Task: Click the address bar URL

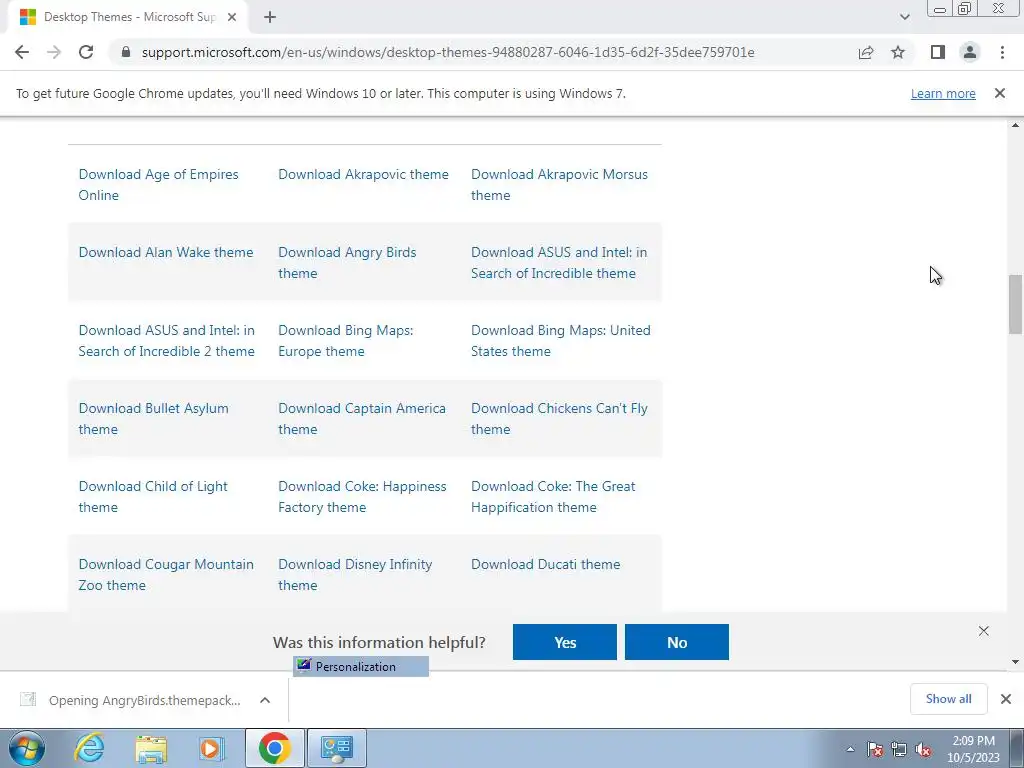Action: (x=448, y=52)
